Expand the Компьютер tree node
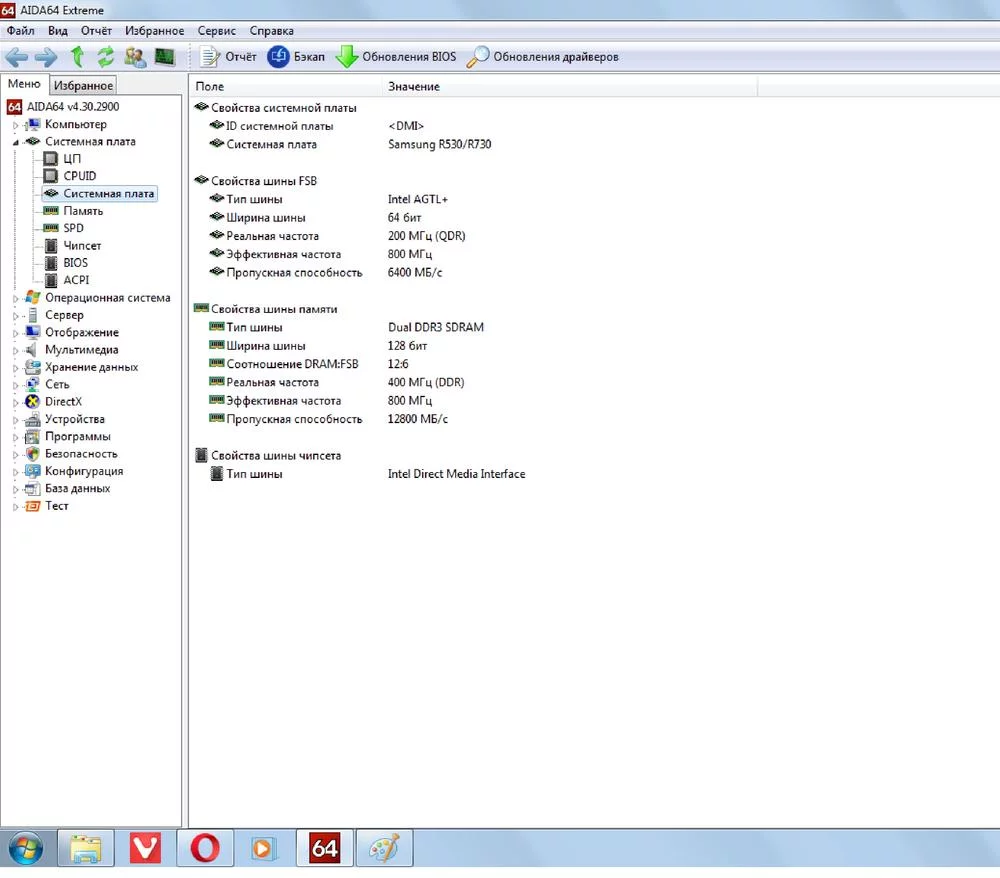The image size is (1000, 878). click(15, 125)
